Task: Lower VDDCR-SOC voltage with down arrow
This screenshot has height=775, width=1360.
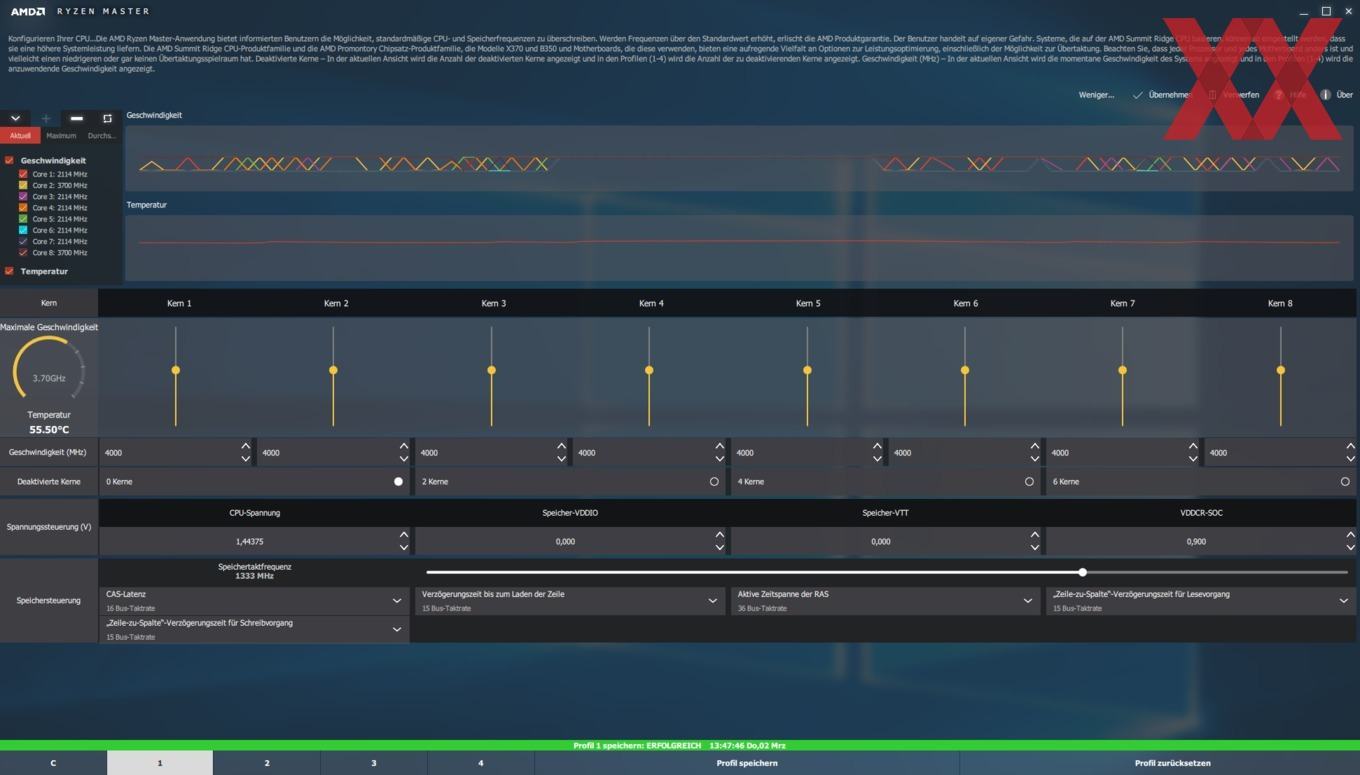Action: pyautogui.click(x=1350, y=548)
